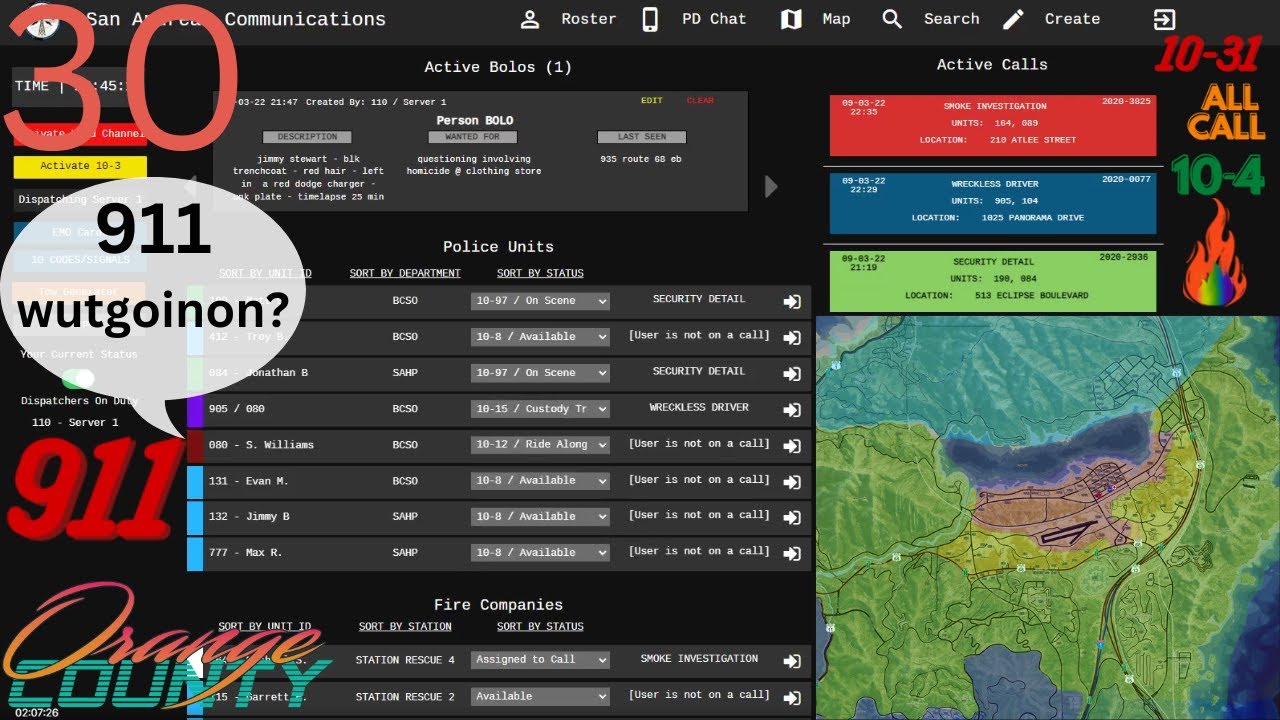The width and height of the screenshot is (1280, 720).
Task: Click WRECKLESS DRIVER call text in 905 / 080 row
Action: (x=699, y=408)
